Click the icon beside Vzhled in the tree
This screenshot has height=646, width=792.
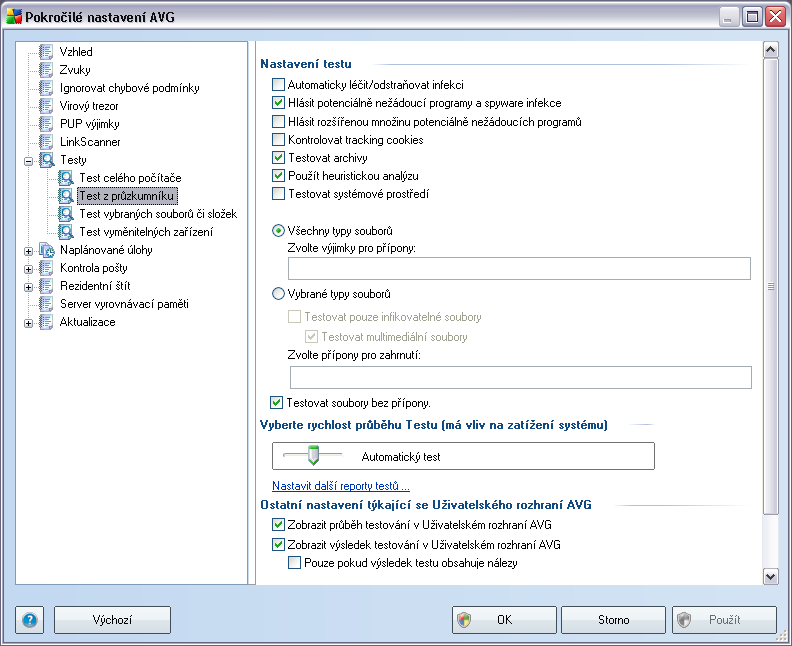46,52
